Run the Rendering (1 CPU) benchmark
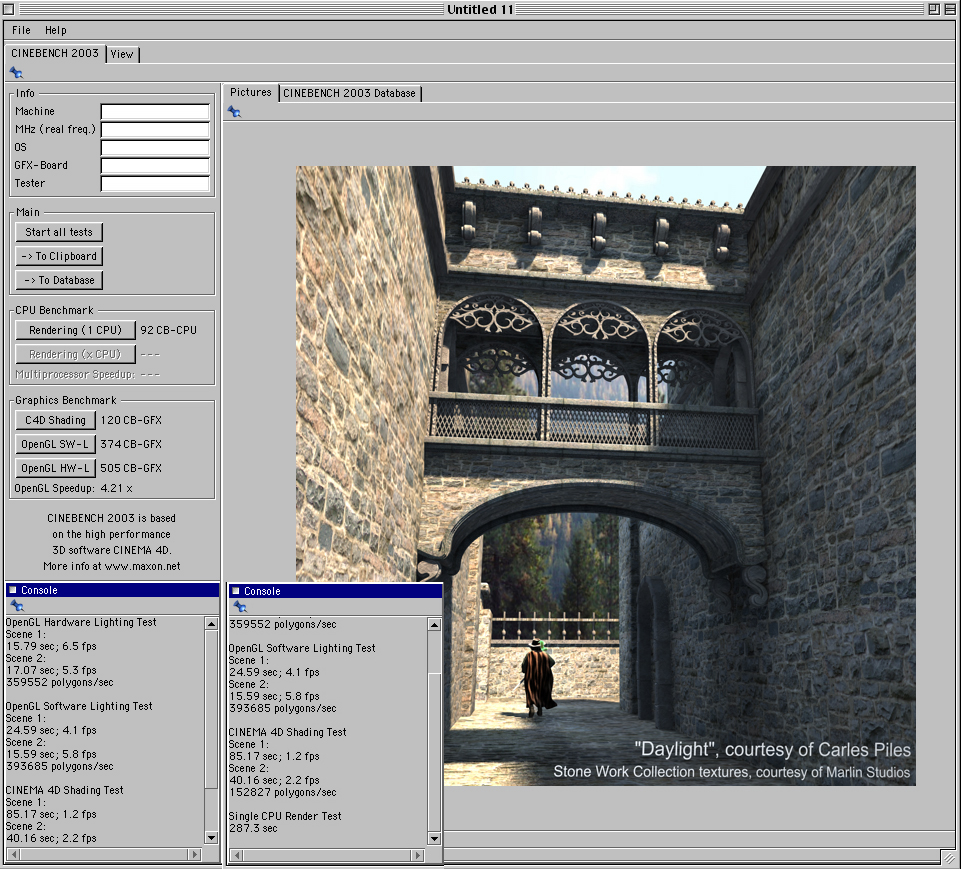The image size is (961, 869). [x=75, y=330]
